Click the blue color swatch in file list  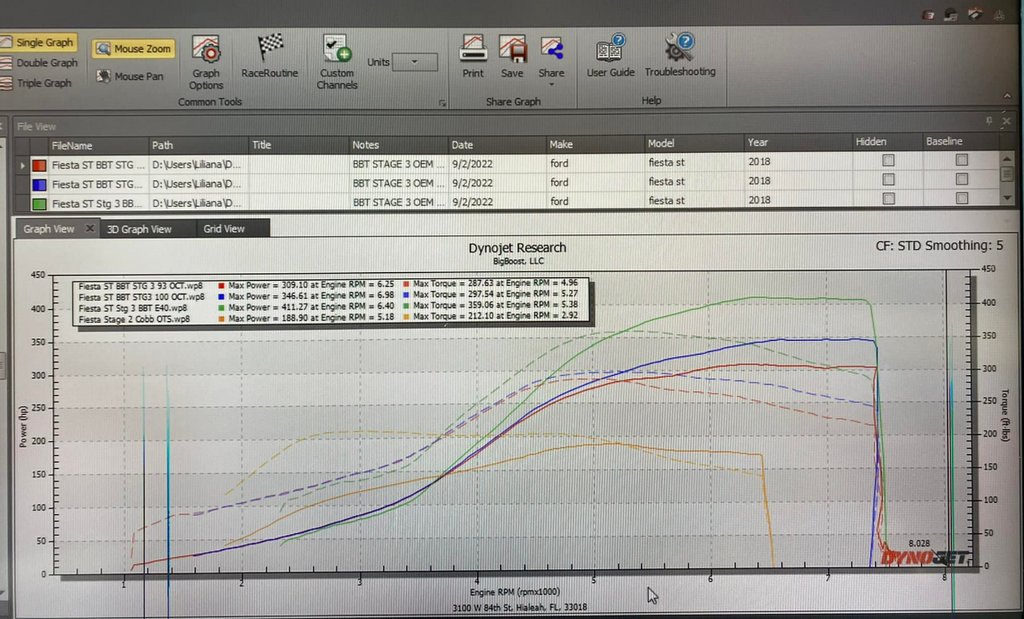[x=39, y=185]
